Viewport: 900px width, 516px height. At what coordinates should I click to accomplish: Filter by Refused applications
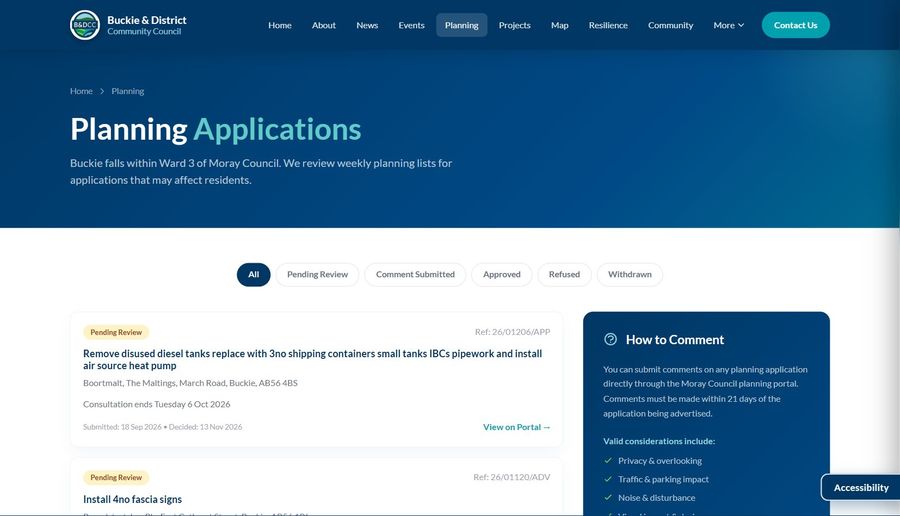[564, 274]
